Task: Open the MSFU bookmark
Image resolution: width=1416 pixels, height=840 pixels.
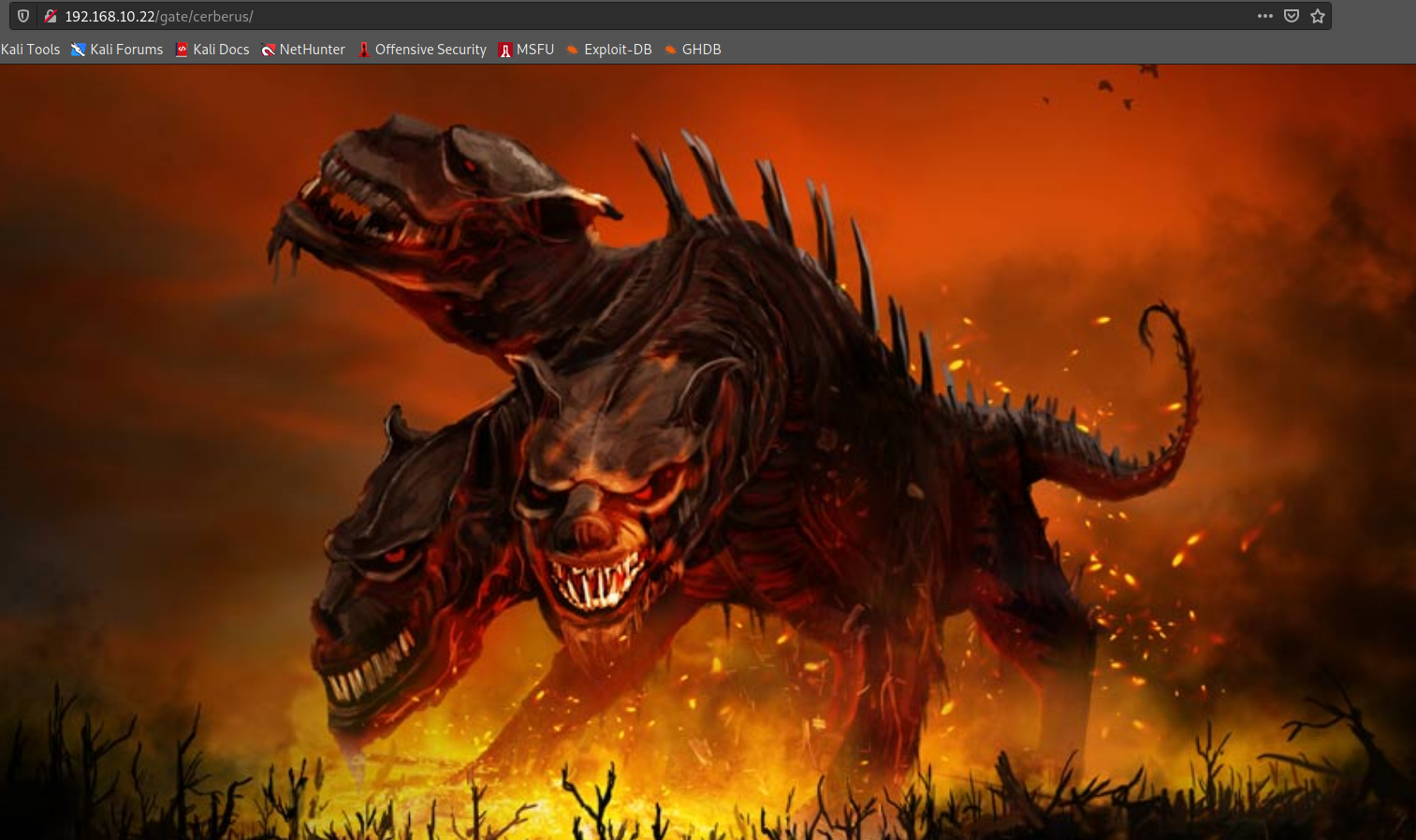Action: pos(527,50)
